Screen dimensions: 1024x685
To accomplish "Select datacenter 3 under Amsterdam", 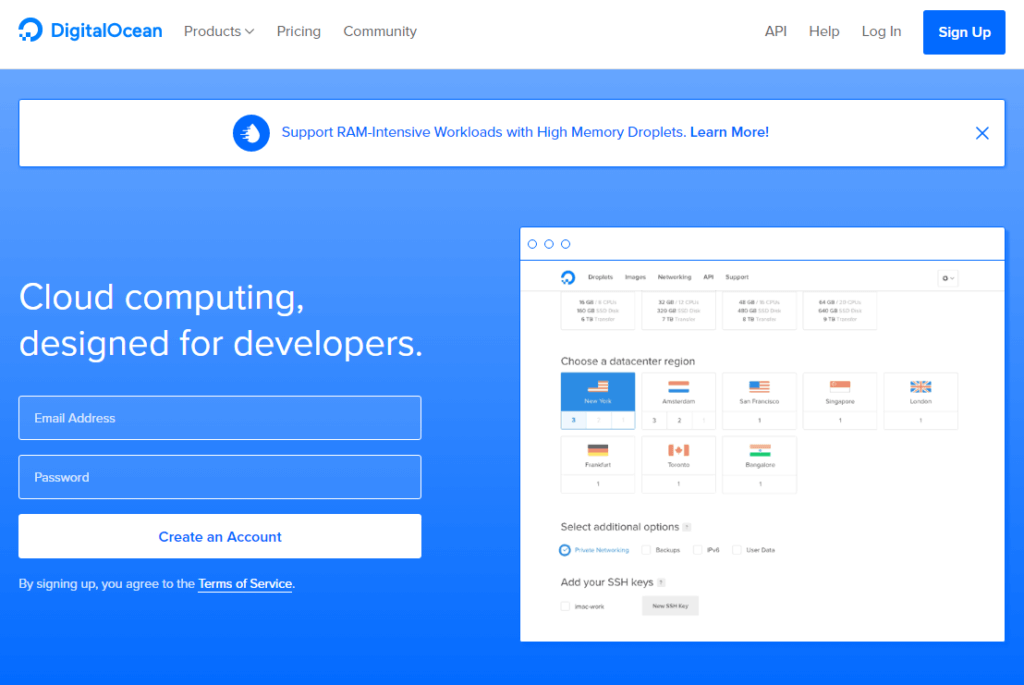I will click(x=654, y=421).
